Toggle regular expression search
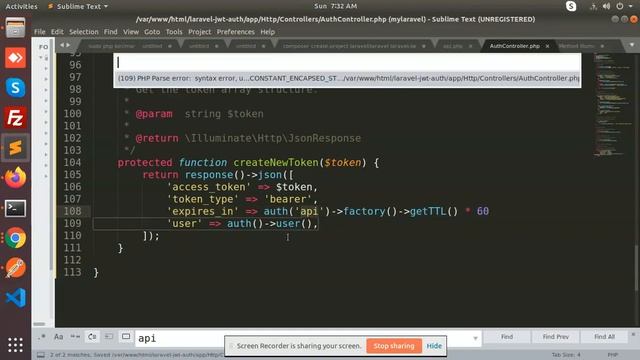 click(42, 337)
